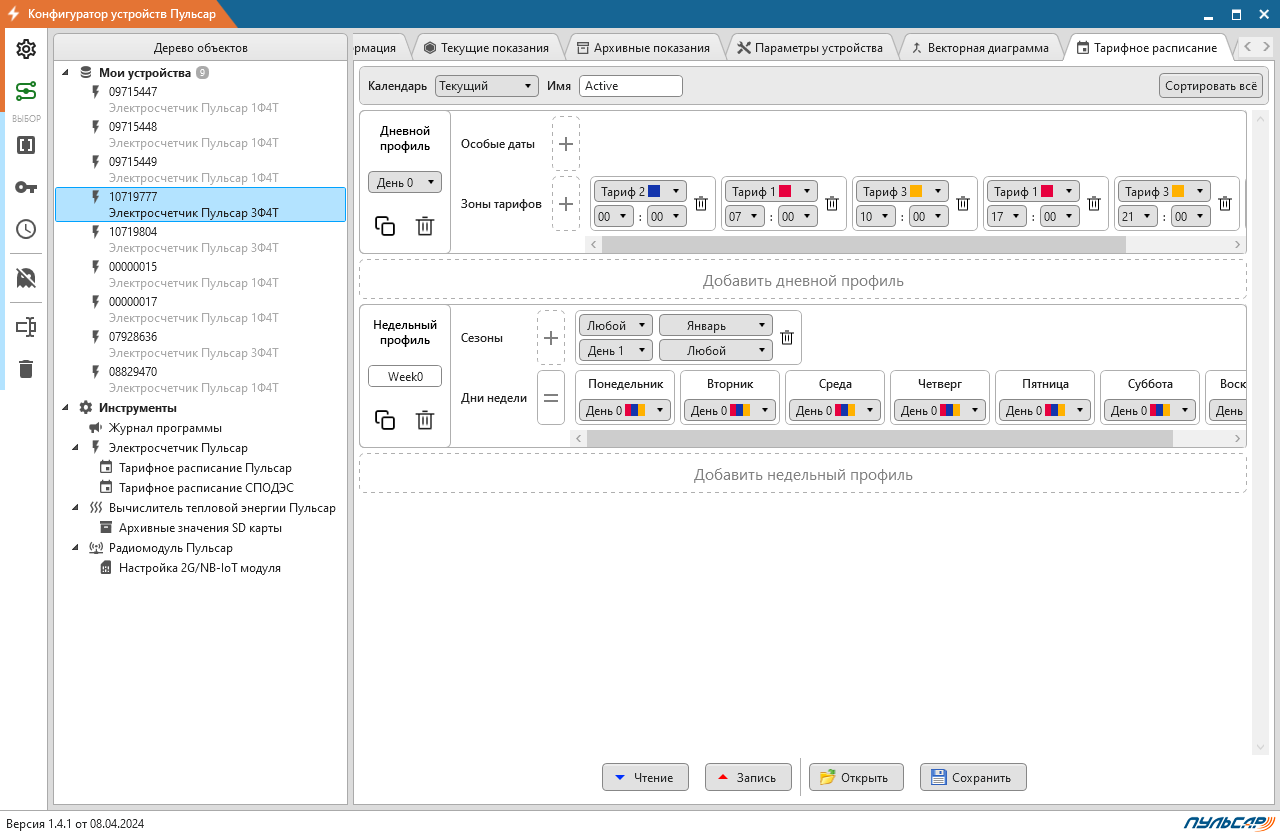Click the Пульсар logo in status bar

1228,823
